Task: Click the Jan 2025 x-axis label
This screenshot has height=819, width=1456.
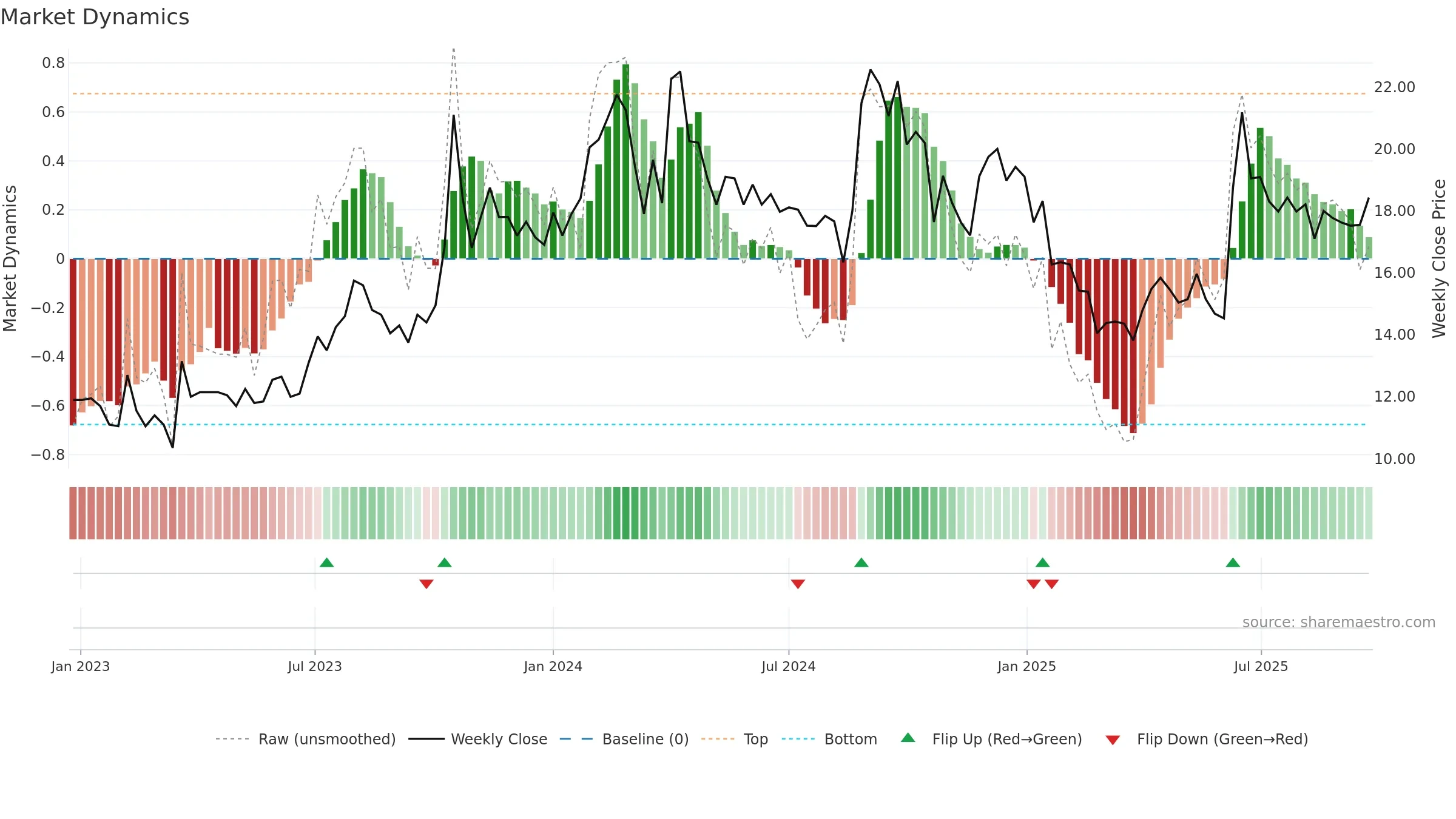Action: pyautogui.click(x=1027, y=666)
